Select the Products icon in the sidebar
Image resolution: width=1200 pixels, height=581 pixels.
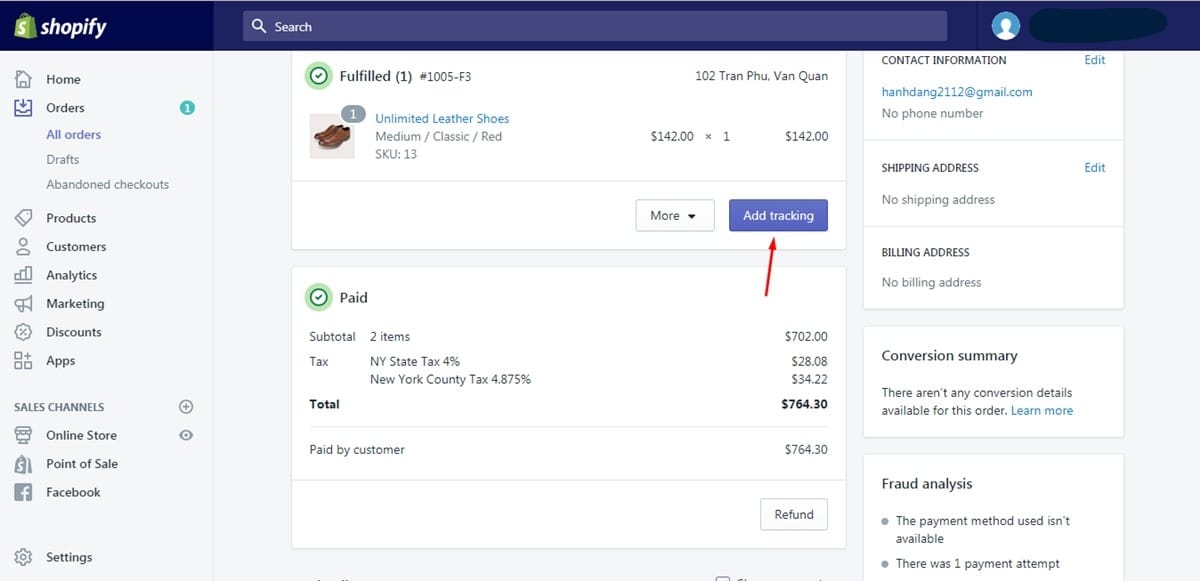(x=25, y=218)
